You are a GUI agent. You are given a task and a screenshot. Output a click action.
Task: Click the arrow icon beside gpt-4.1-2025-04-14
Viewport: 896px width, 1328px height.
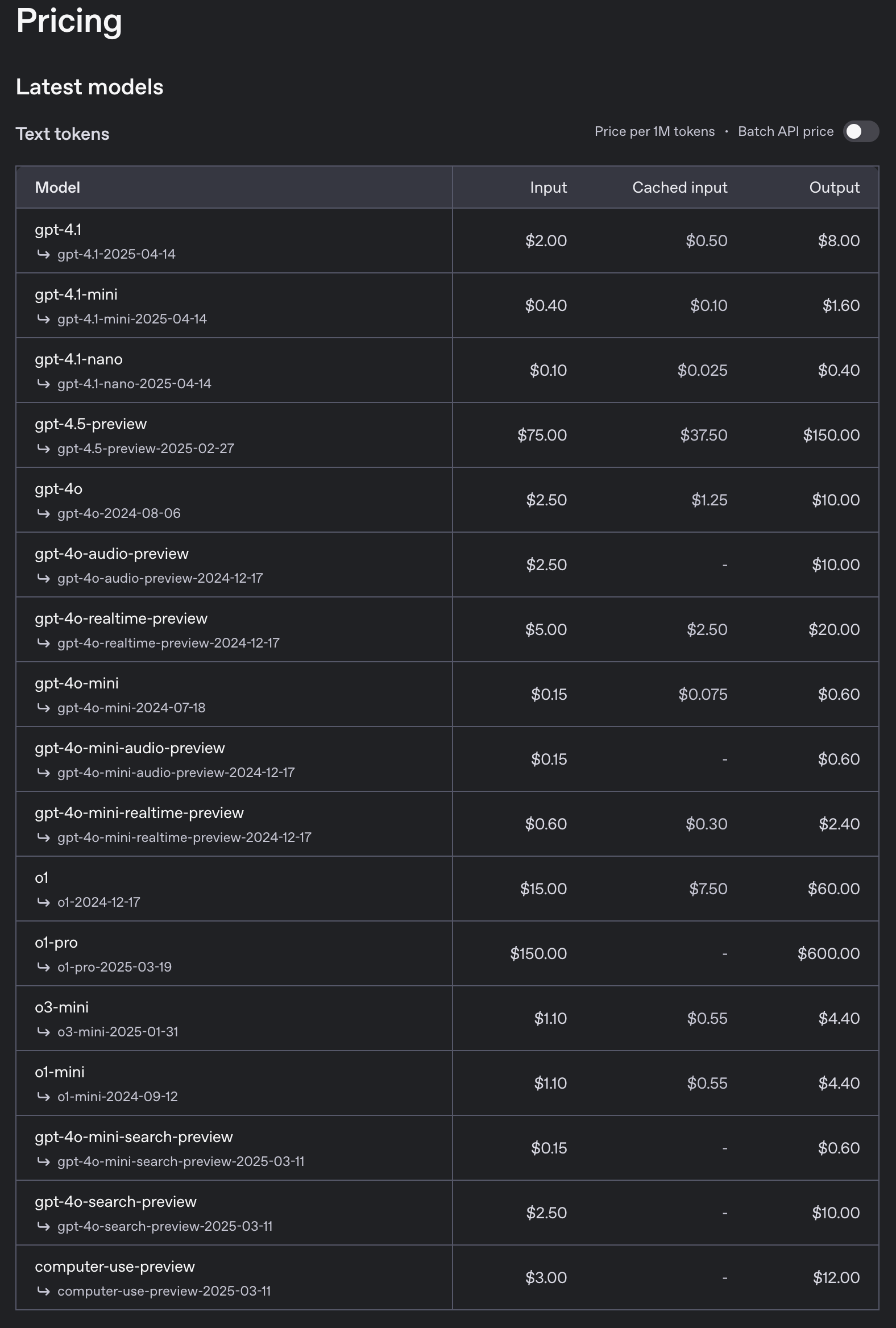(43, 254)
